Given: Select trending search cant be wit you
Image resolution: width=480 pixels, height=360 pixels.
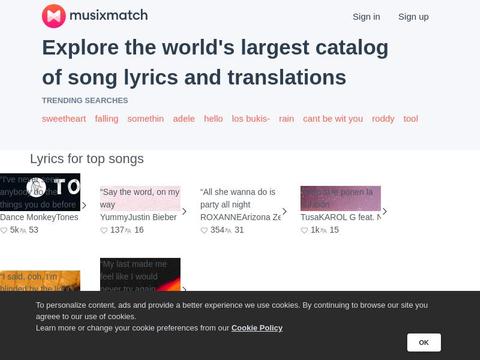Looking at the screenshot, I should click(333, 119).
